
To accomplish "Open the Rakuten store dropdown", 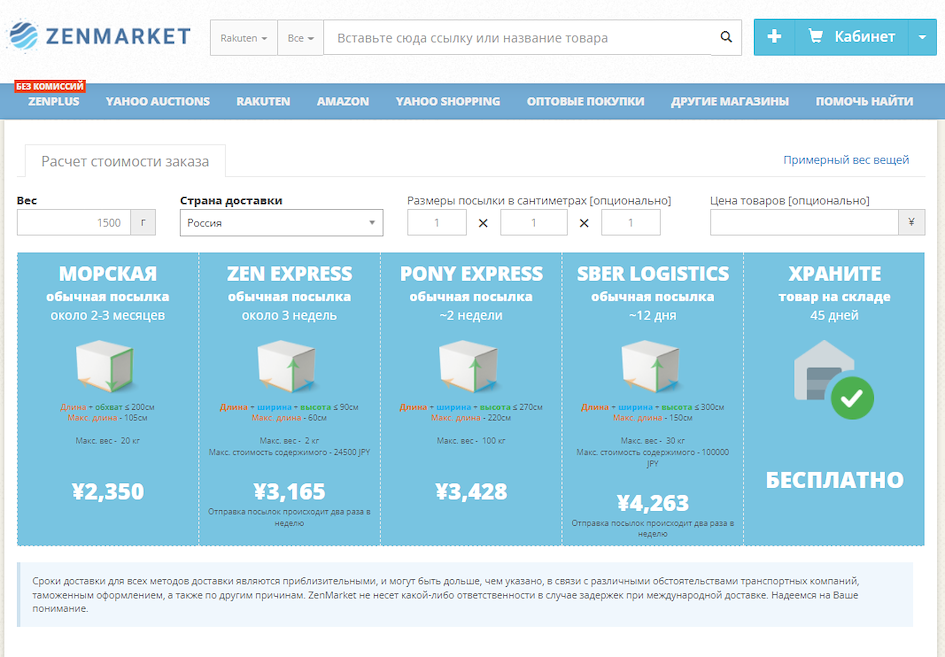I will click(243, 38).
